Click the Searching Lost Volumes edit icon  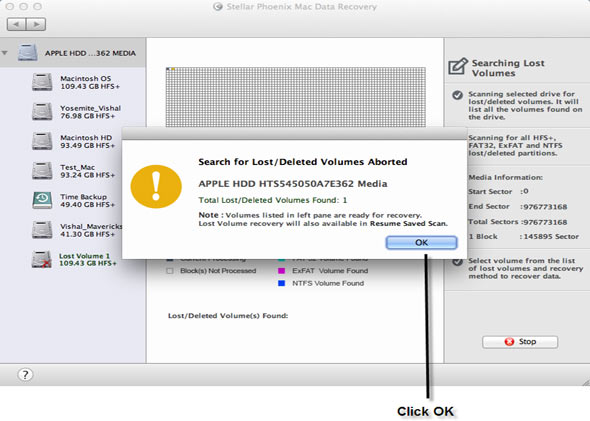tap(458, 67)
